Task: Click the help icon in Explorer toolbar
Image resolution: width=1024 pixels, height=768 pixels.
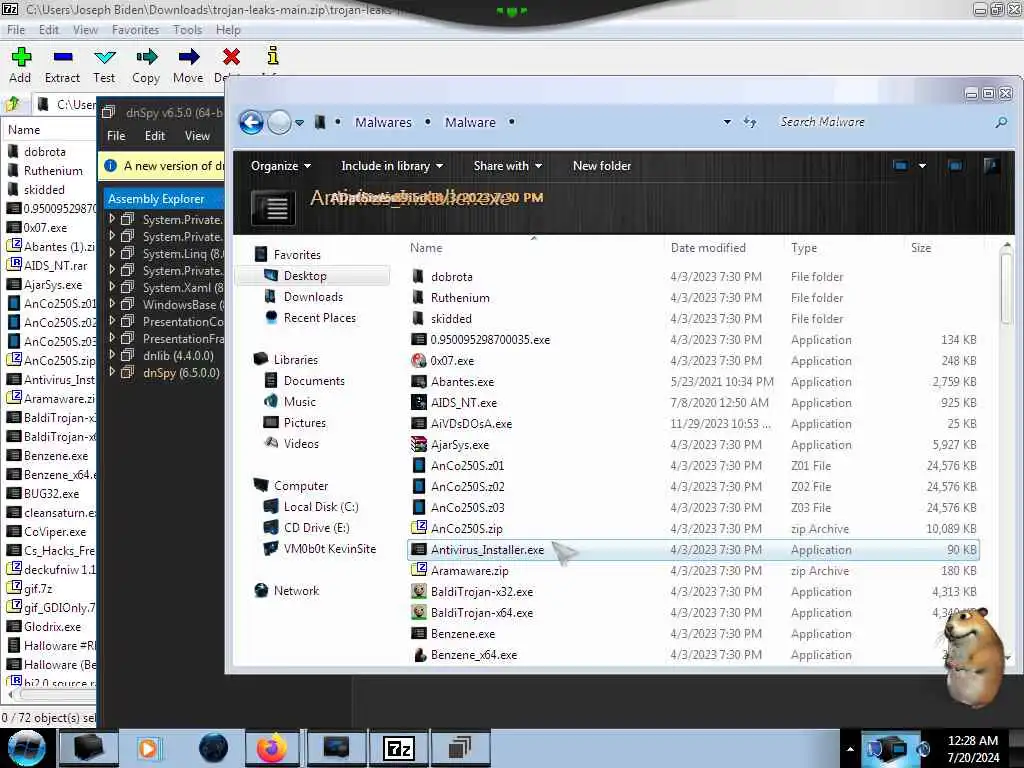Action: coord(991,165)
